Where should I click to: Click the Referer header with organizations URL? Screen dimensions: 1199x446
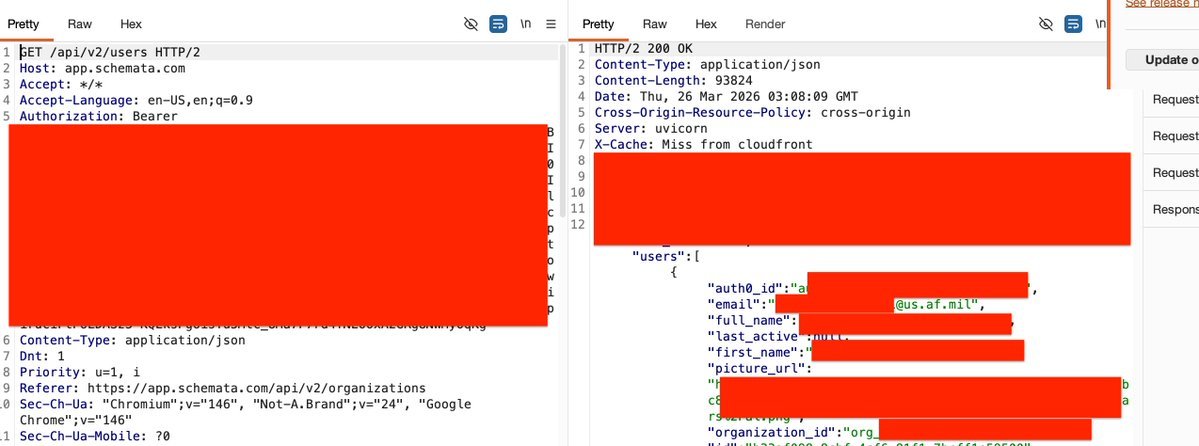(223, 388)
